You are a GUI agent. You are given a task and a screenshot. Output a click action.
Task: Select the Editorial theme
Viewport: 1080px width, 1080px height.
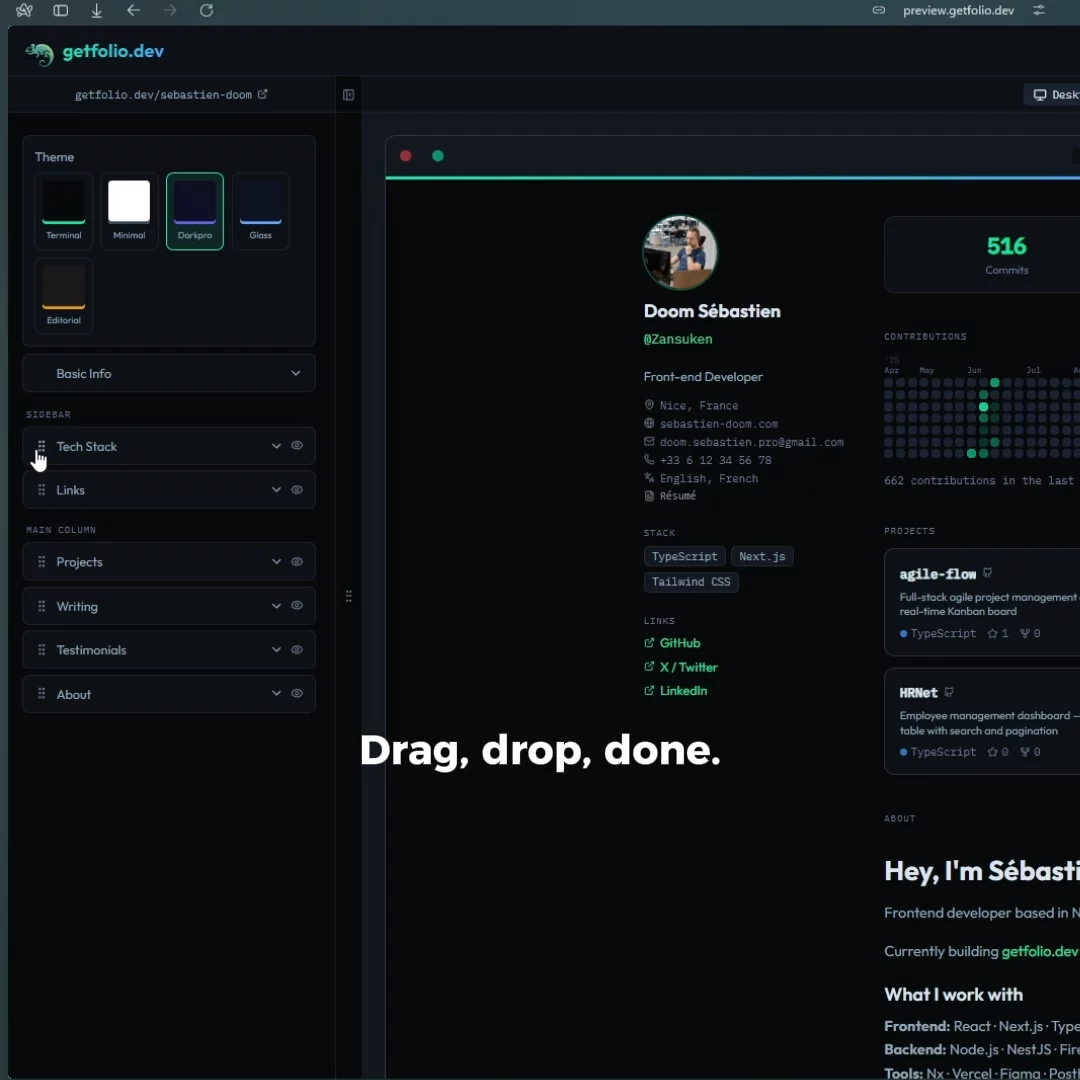point(63,296)
